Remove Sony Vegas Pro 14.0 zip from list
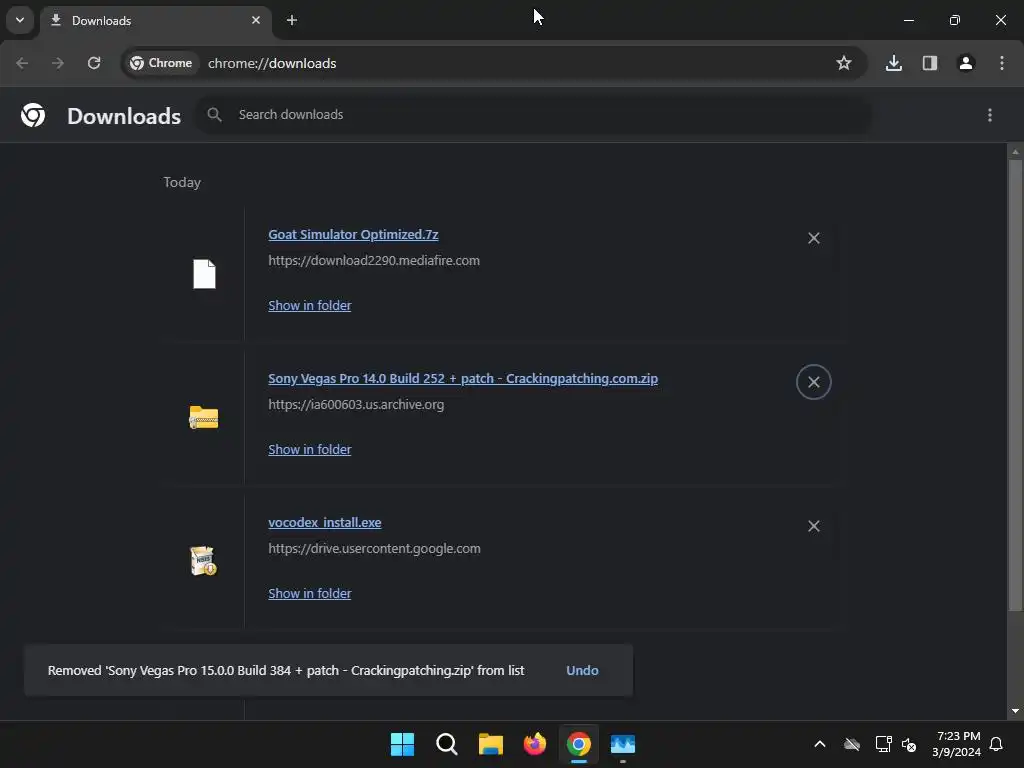 (x=814, y=382)
